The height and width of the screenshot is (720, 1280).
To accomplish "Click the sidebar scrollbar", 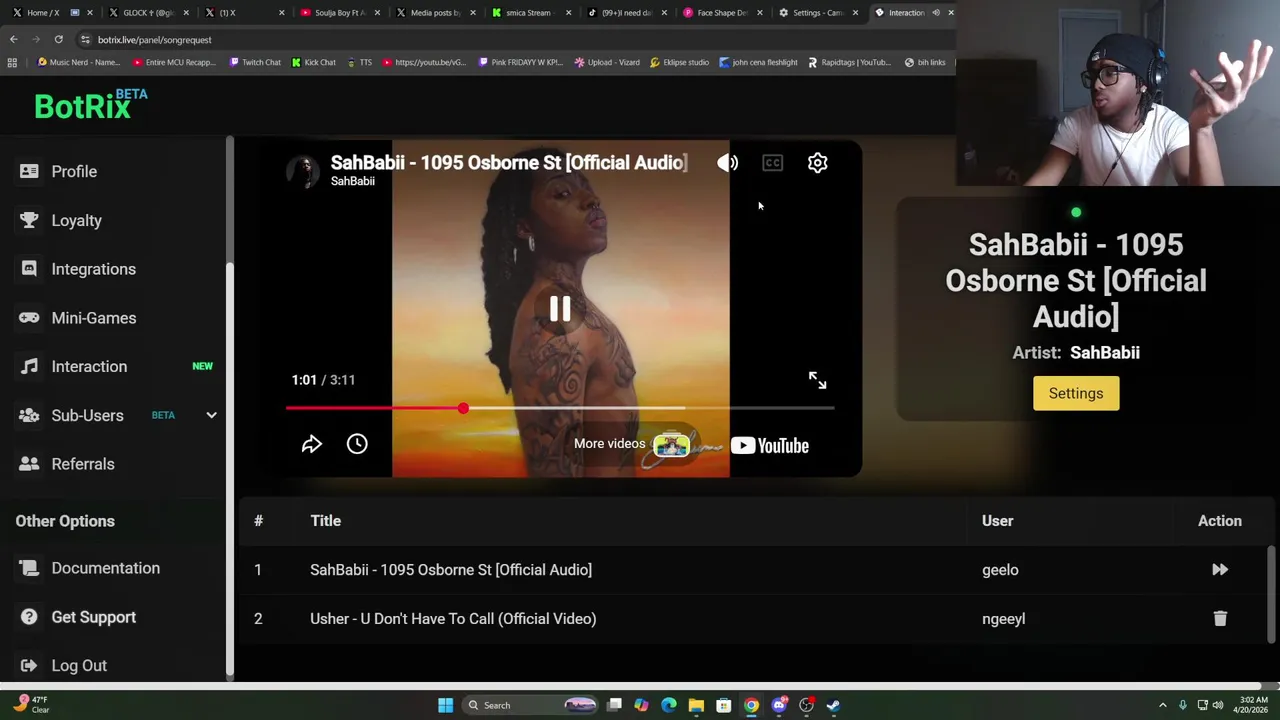I will [230, 470].
